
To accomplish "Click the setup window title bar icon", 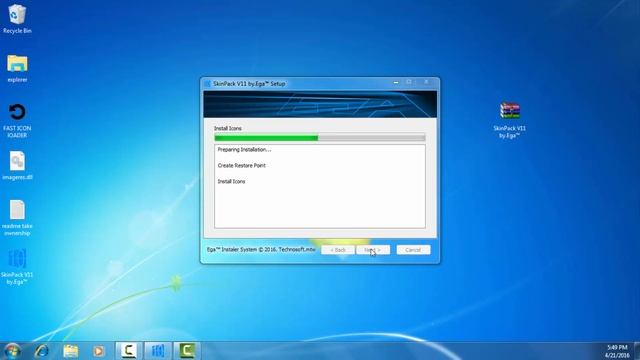I will (x=207, y=84).
